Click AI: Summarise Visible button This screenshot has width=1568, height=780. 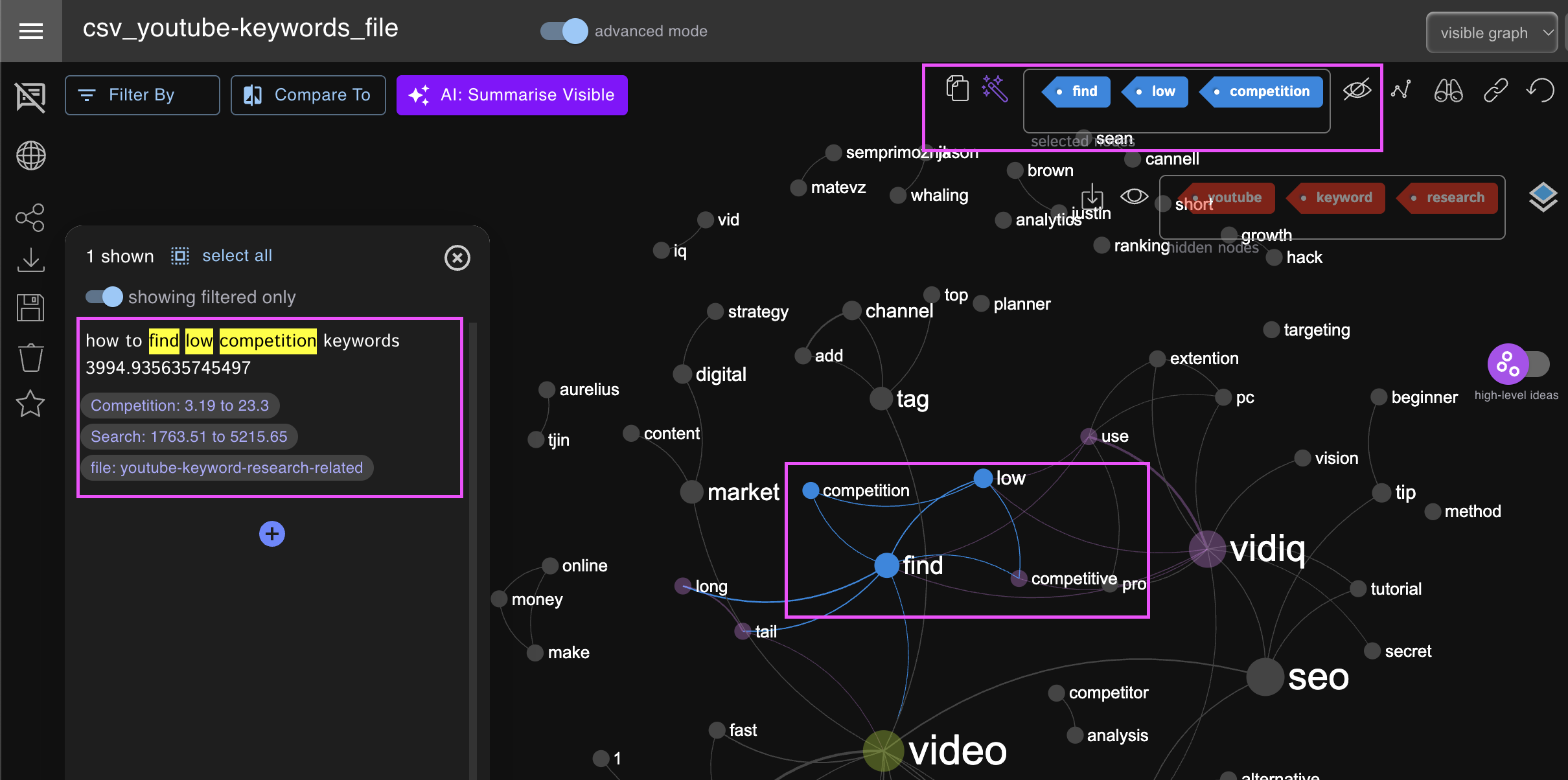point(512,95)
